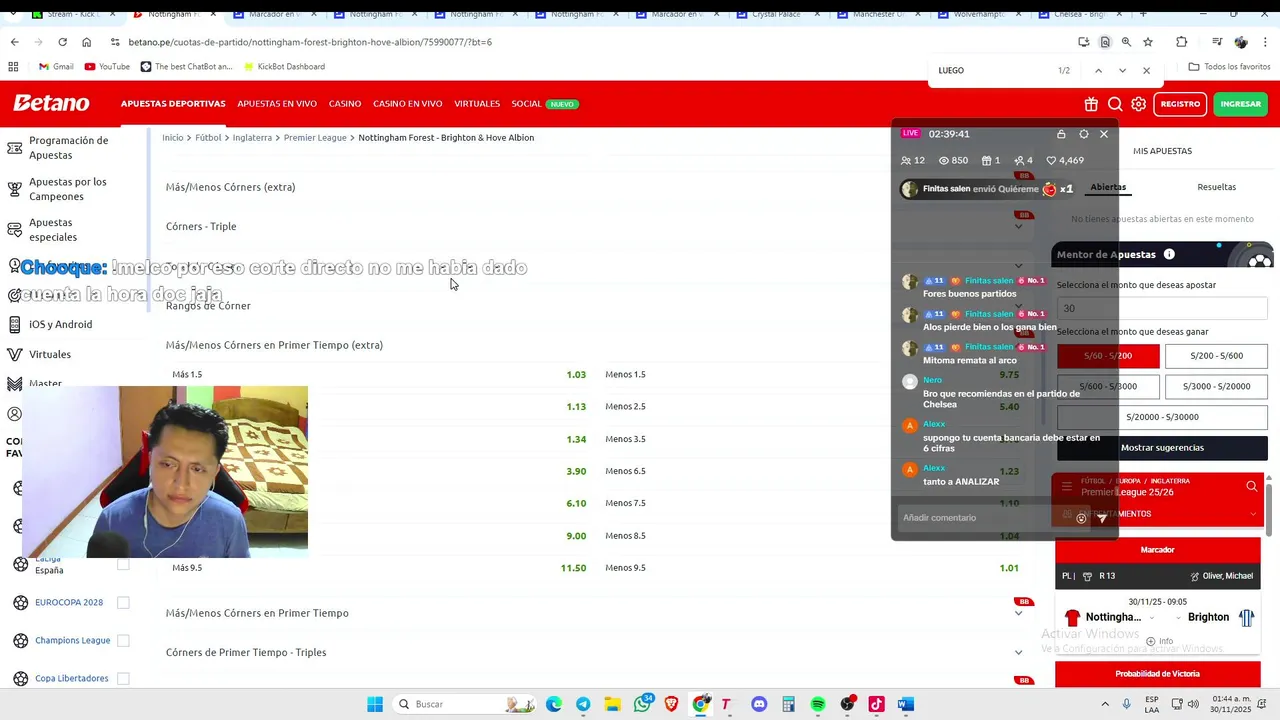Open Spotify from taskbar
The height and width of the screenshot is (720, 1280).
[x=818, y=704]
